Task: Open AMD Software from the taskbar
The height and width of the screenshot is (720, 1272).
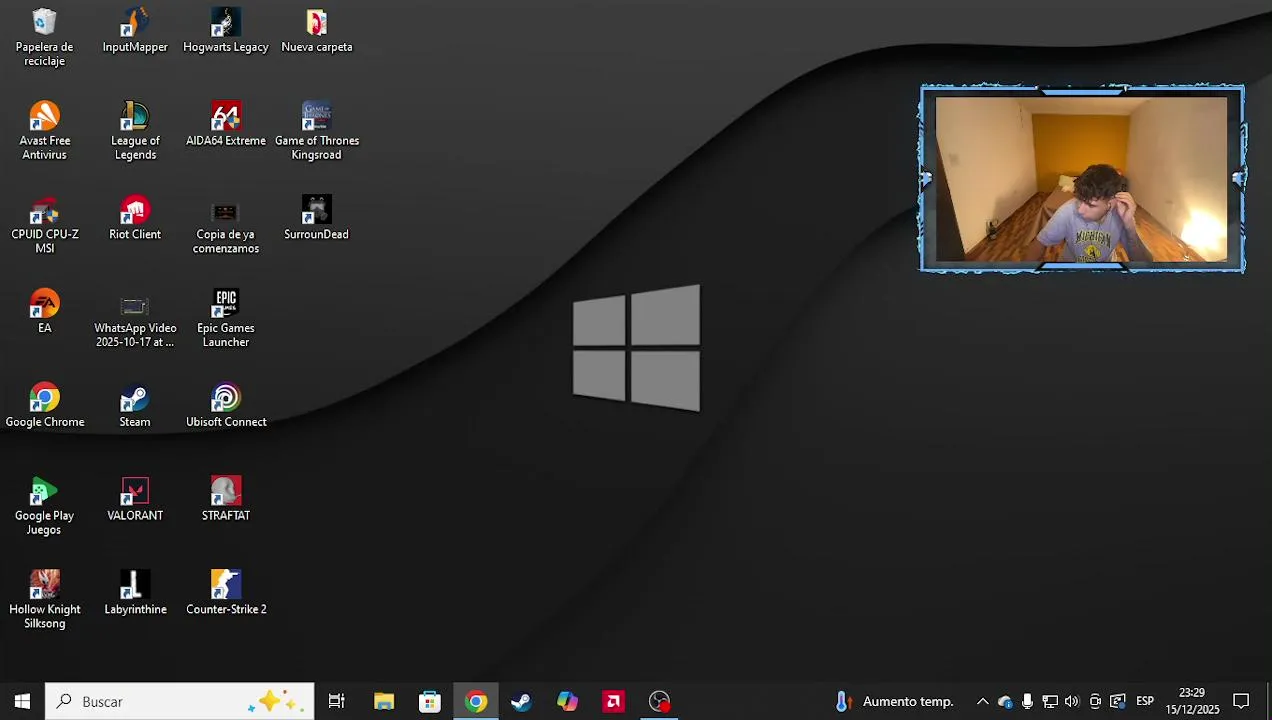Action: pyautogui.click(x=613, y=701)
